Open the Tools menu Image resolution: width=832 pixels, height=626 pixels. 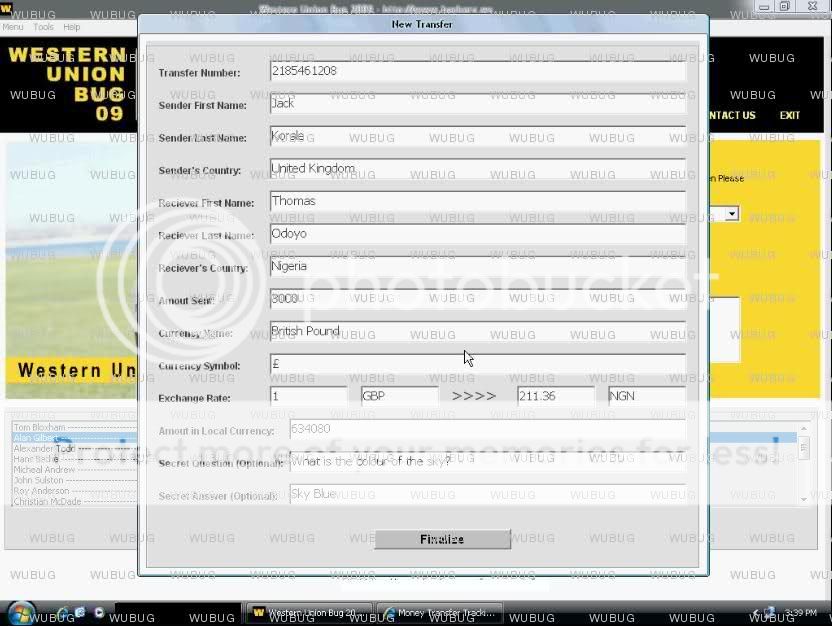point(43,27)
